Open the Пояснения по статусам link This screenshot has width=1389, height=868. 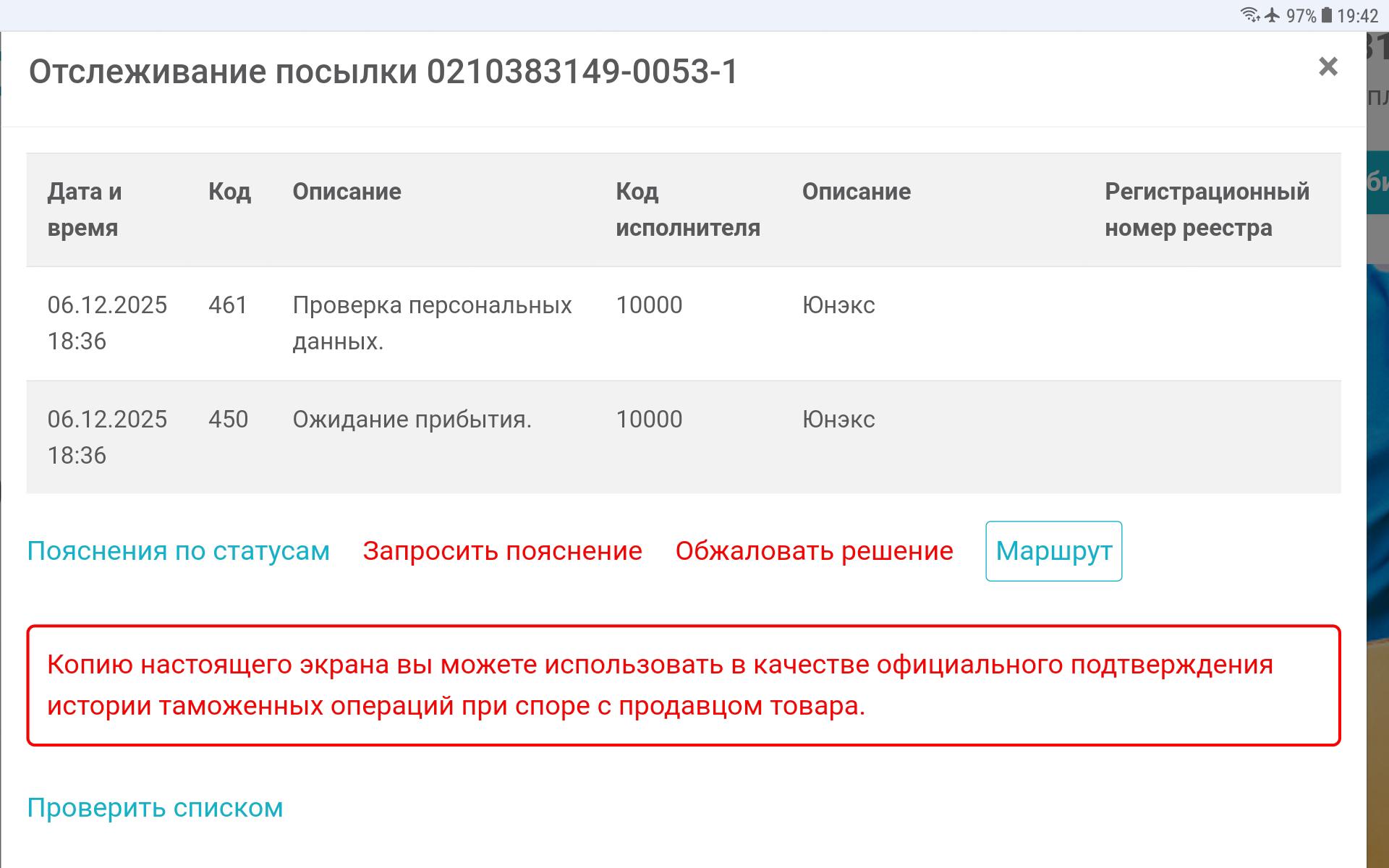178,551
